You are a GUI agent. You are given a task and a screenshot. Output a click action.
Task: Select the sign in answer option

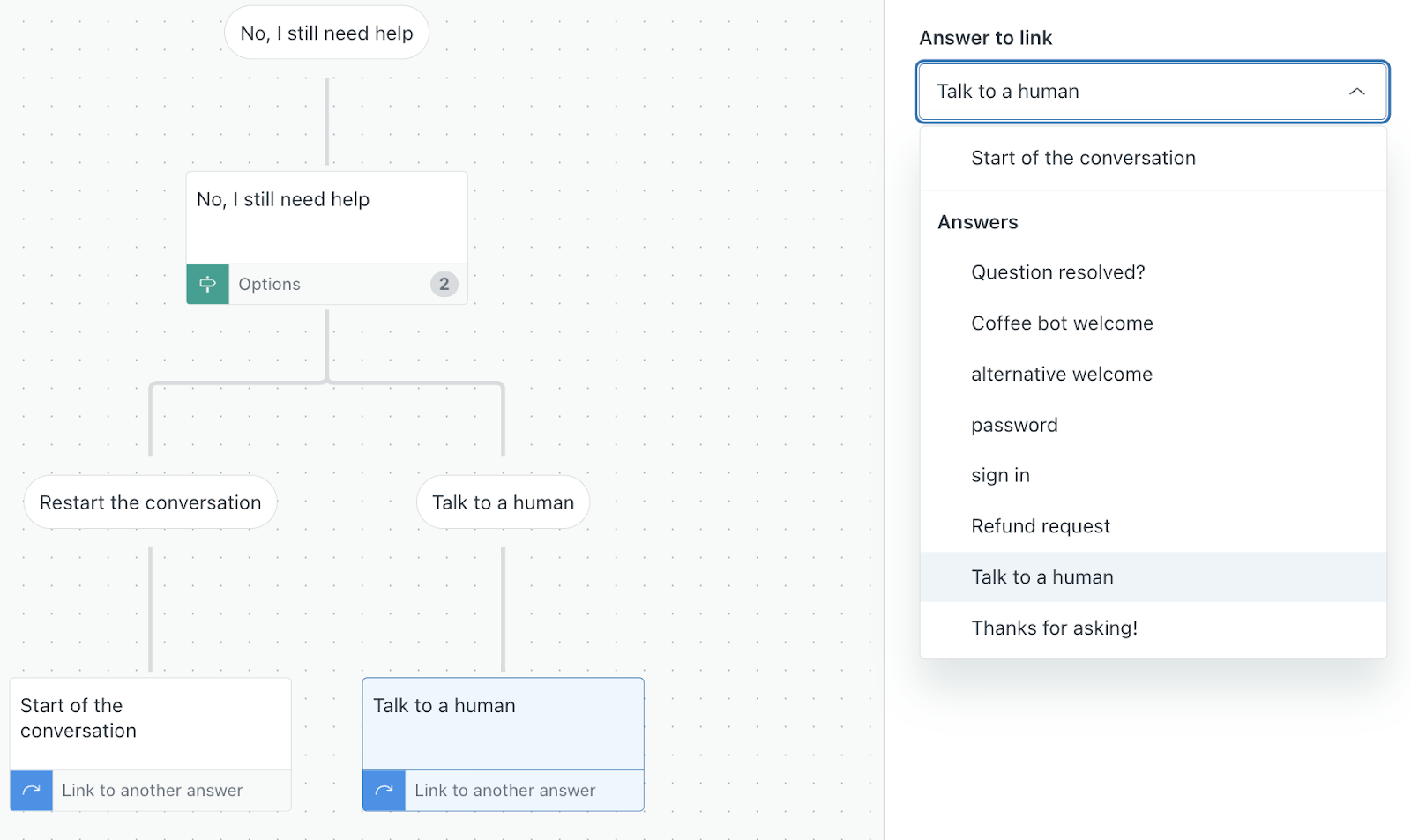1000,476
